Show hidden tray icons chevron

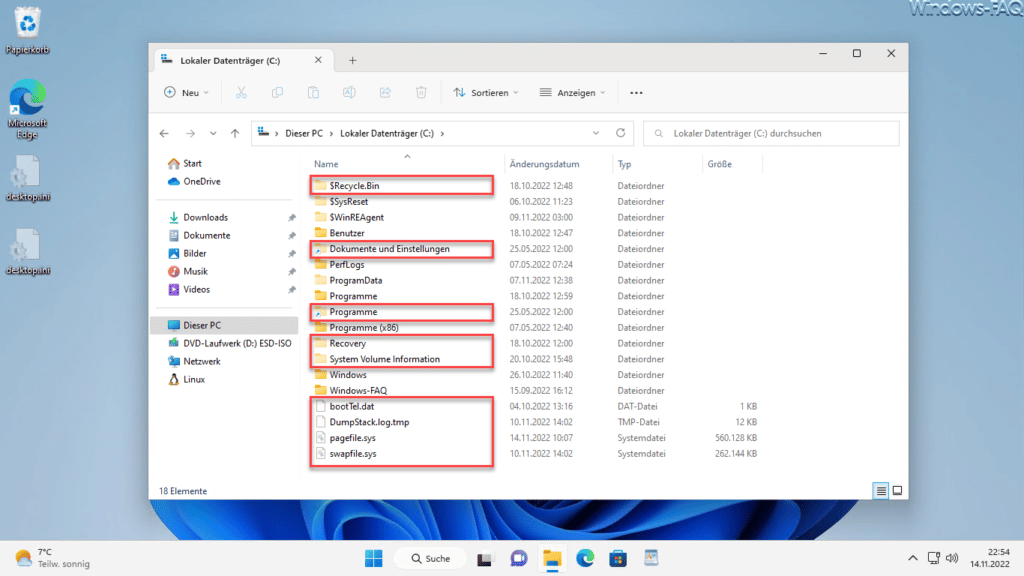(912, 558)
